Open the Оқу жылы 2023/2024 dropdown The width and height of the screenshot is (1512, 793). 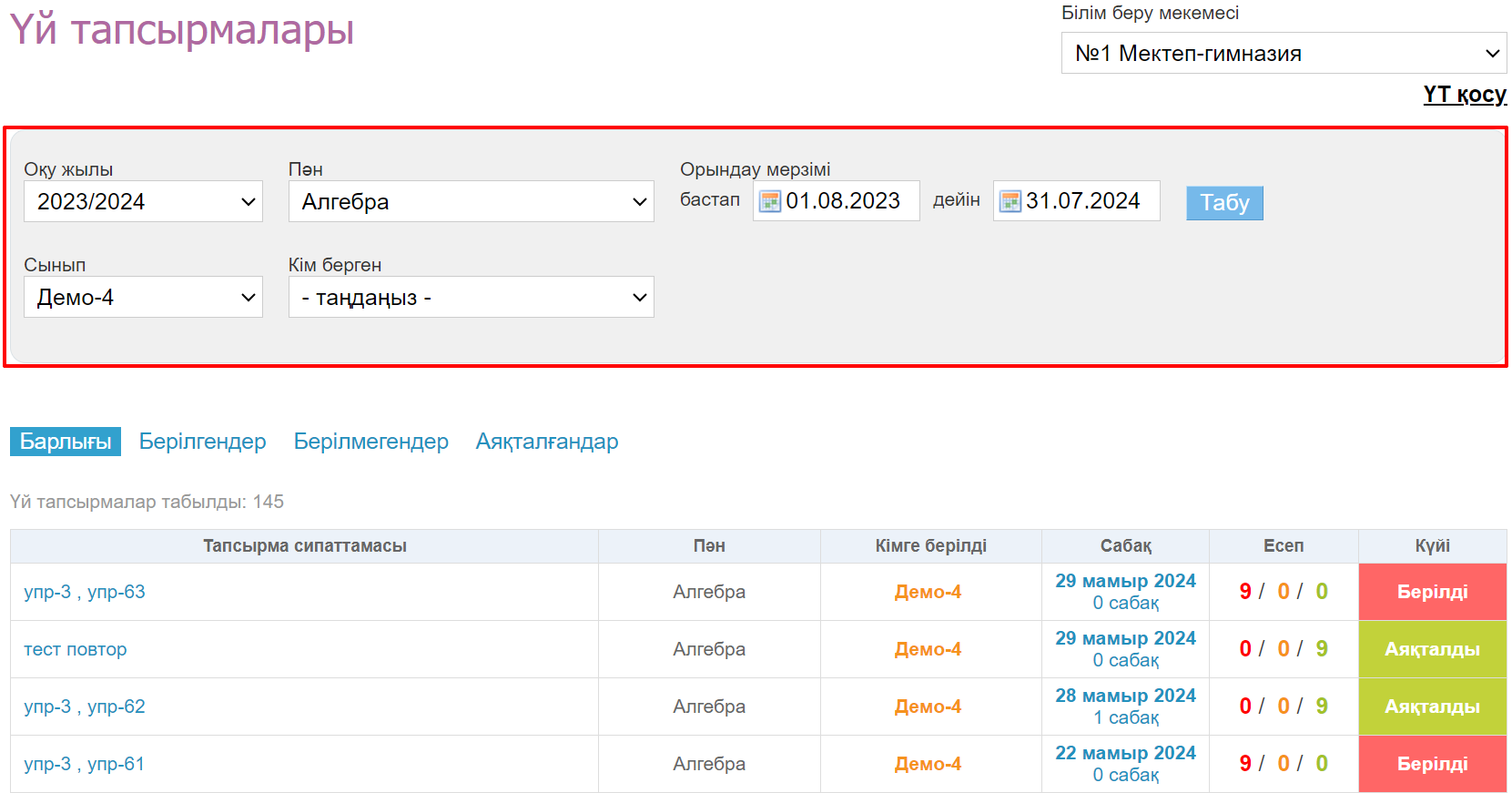click(x=143, y=201)
